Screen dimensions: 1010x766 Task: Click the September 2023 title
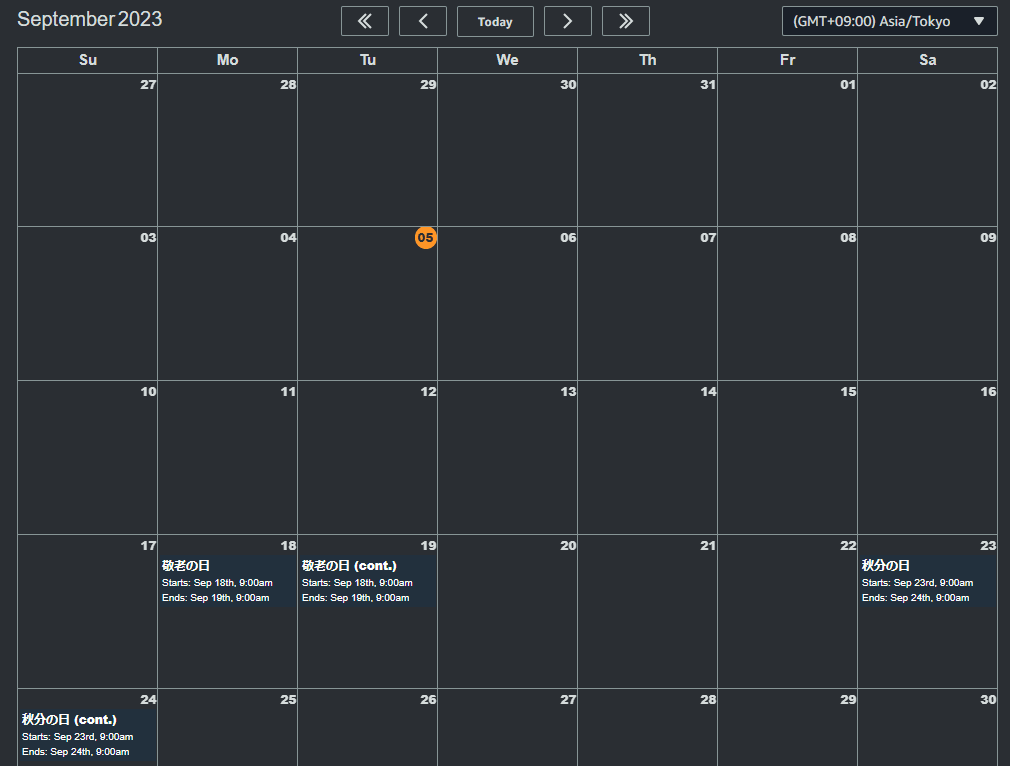click(90, 19)
